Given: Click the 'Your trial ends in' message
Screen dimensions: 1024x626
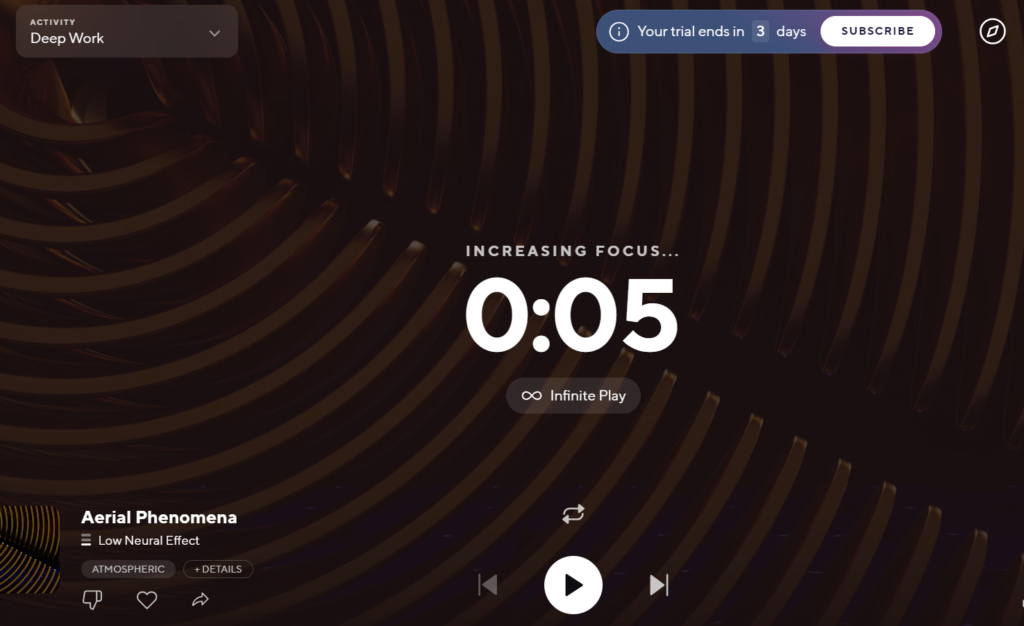Looking at the screenshot, I should click(x=690, y=31).
